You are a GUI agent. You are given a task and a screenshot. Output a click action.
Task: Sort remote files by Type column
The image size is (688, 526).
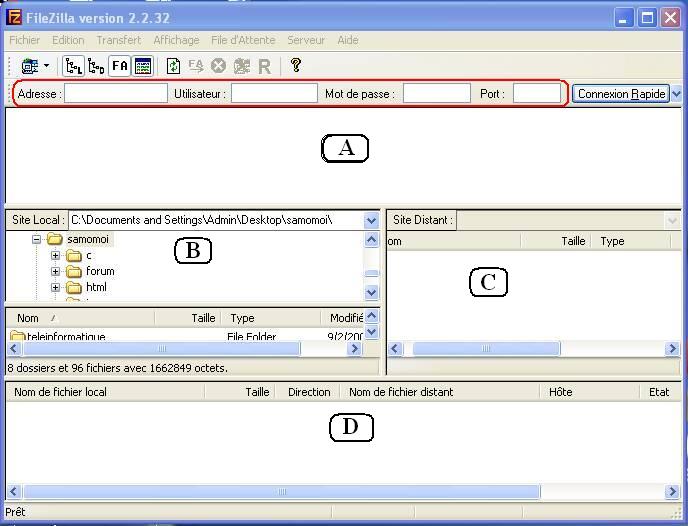point(631,241)
